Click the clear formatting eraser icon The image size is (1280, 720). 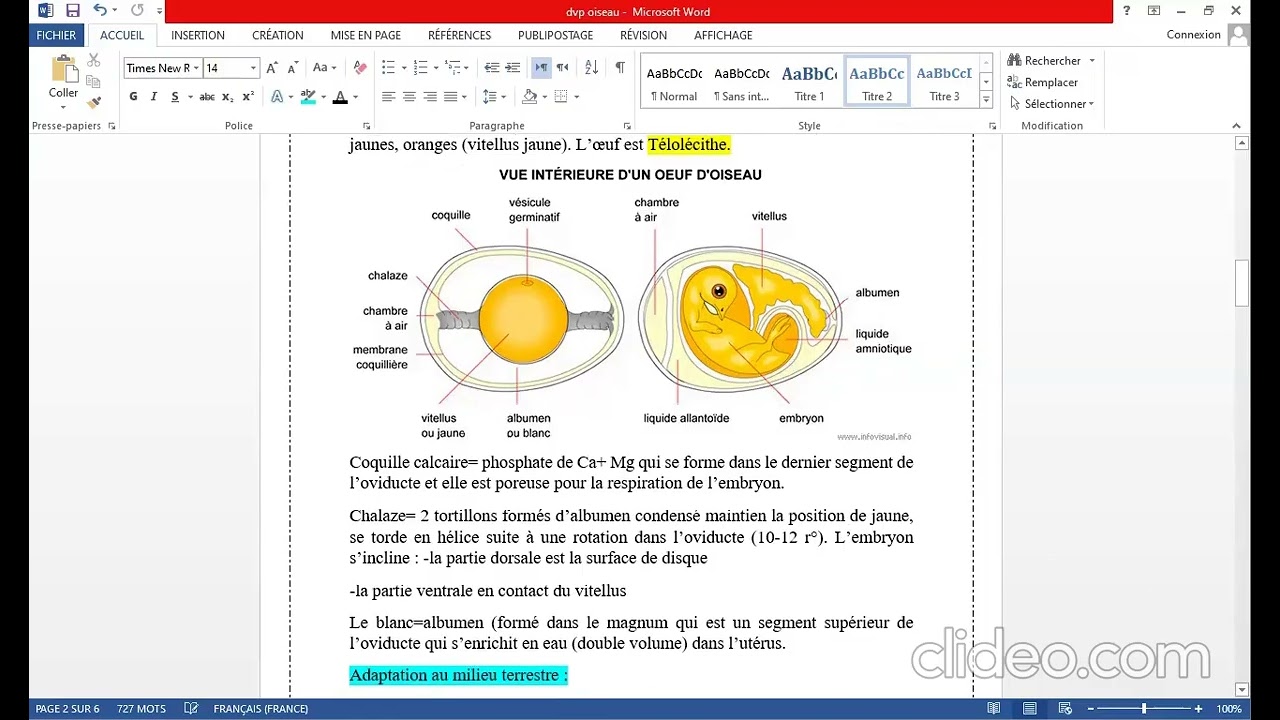(x=360, y=68)
